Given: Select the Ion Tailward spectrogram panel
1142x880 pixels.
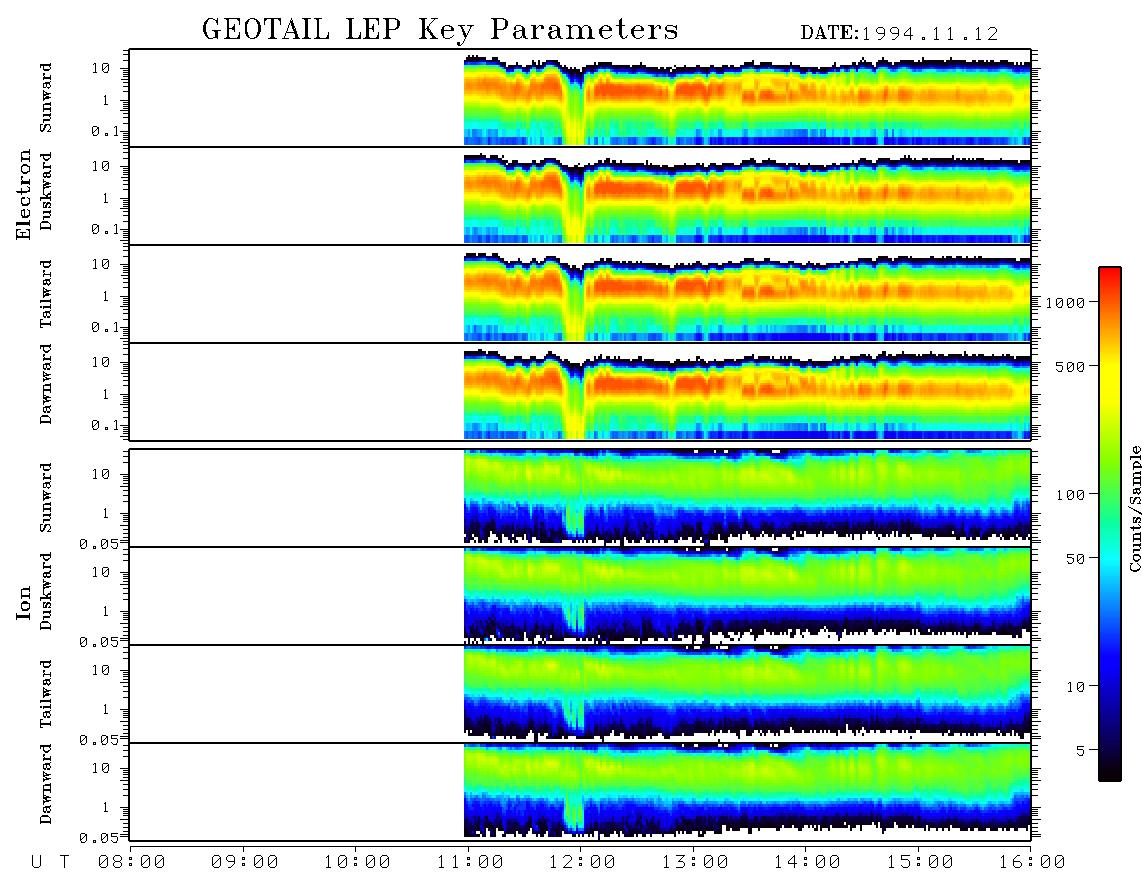Looking at the screenshot, I should click(x=580, y=694).
